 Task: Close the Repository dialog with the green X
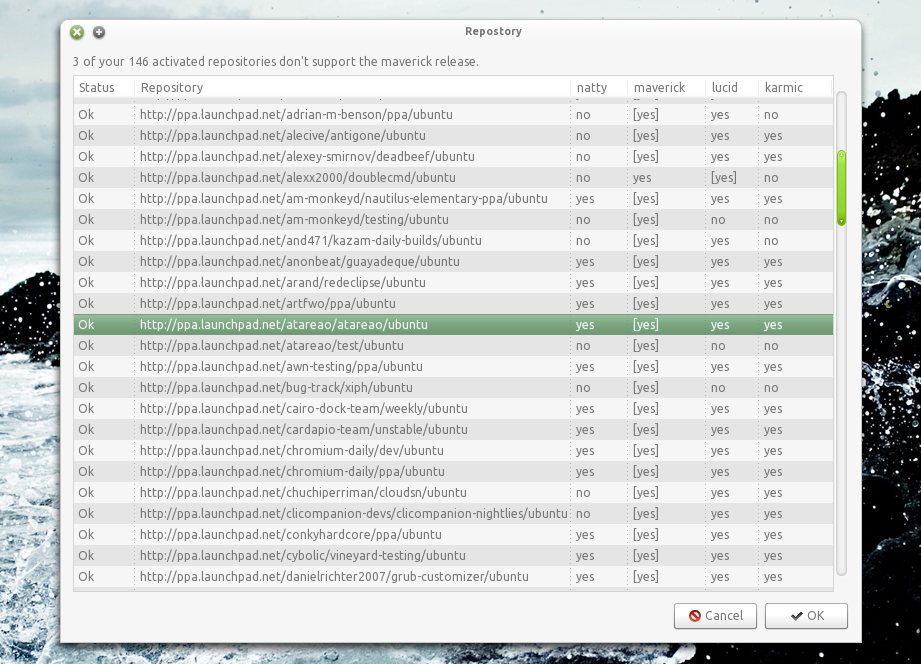[x=77, y=32]
